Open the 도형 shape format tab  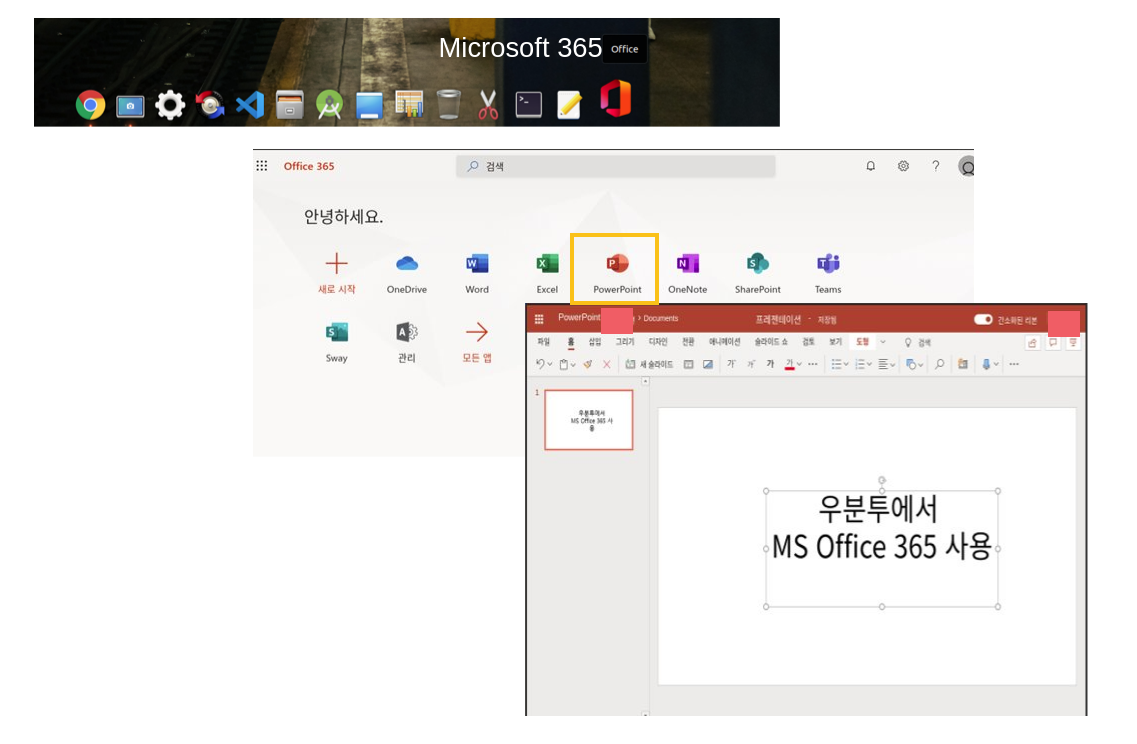(x=862, y=342)
